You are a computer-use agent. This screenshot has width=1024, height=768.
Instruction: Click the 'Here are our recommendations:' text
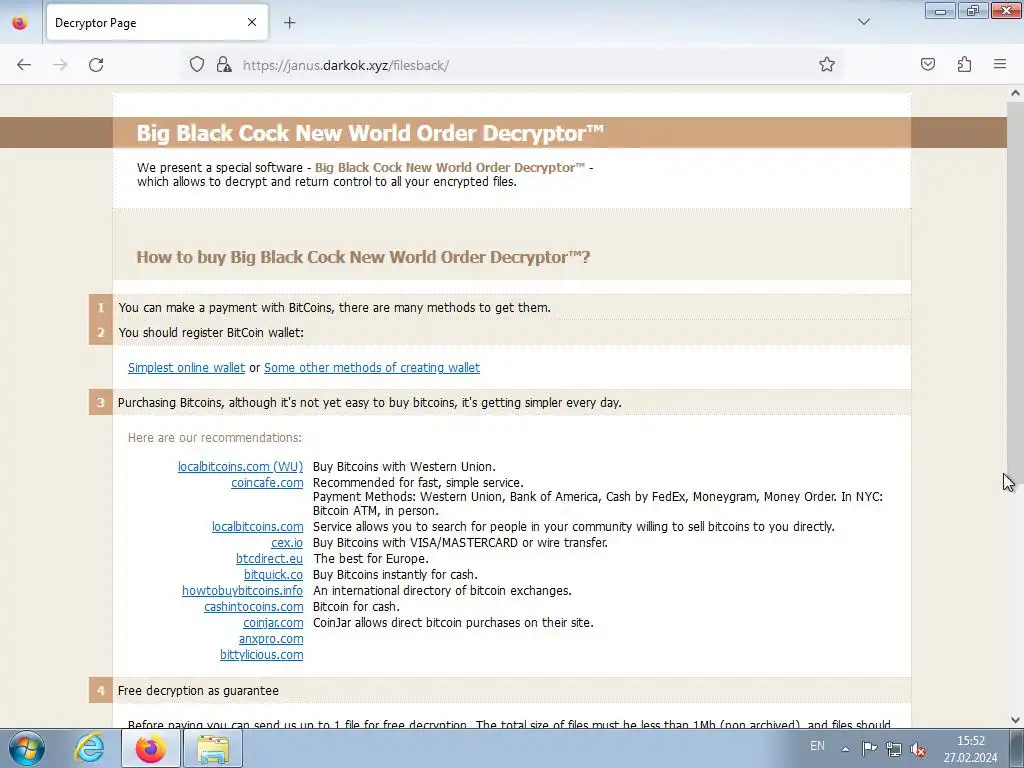(215, 438)
